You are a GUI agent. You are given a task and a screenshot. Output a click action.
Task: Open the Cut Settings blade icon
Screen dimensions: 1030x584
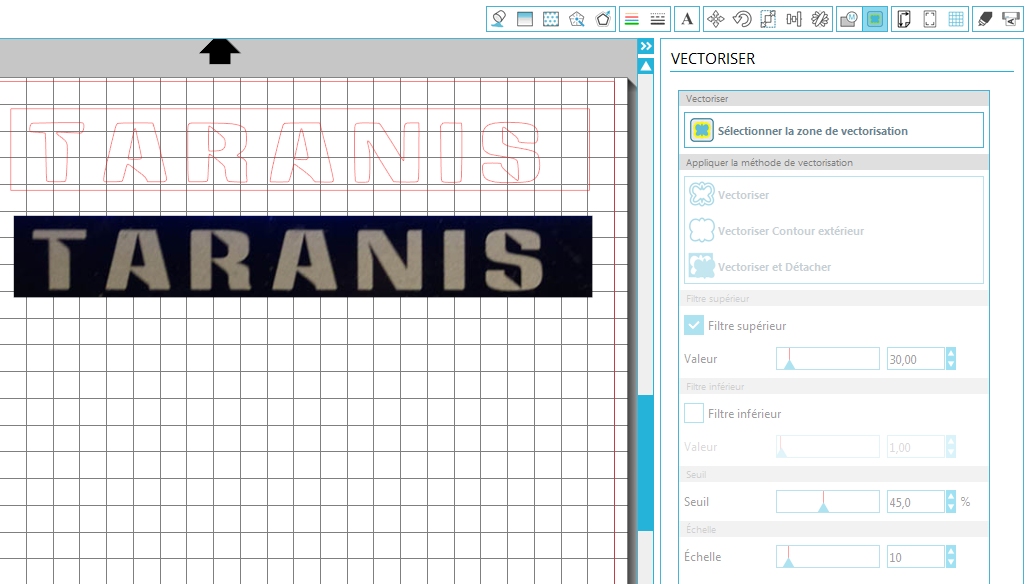pyautogui.click(x=985, y=19)
